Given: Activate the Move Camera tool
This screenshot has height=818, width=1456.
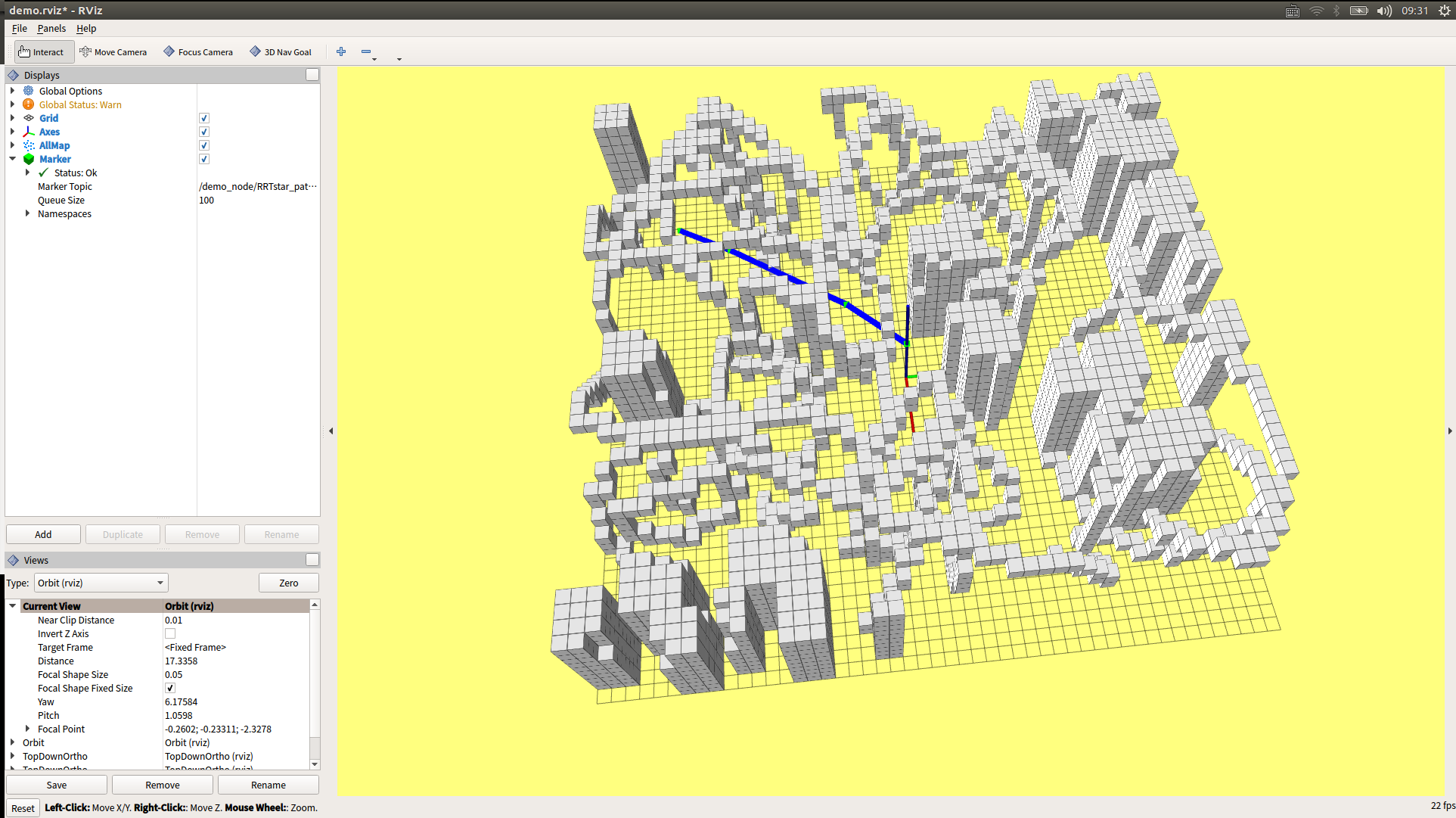Looking at the screenshot, I should coord(113,52).
